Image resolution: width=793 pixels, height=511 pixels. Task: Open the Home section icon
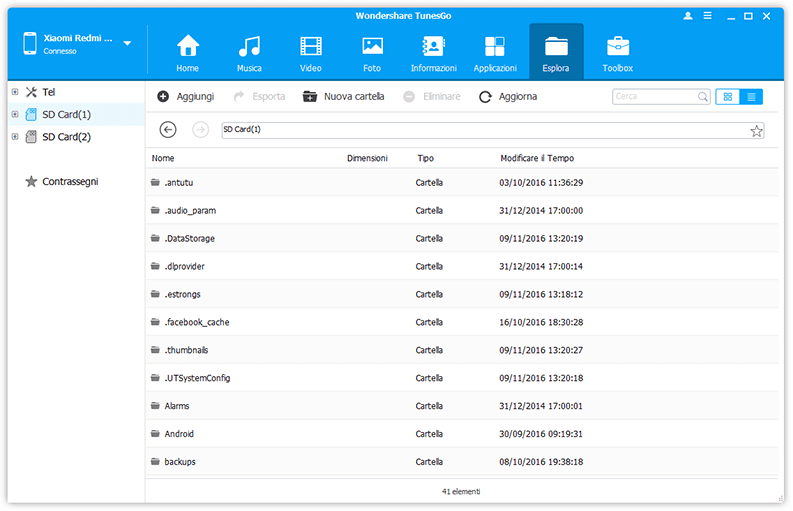pos(187,47)
